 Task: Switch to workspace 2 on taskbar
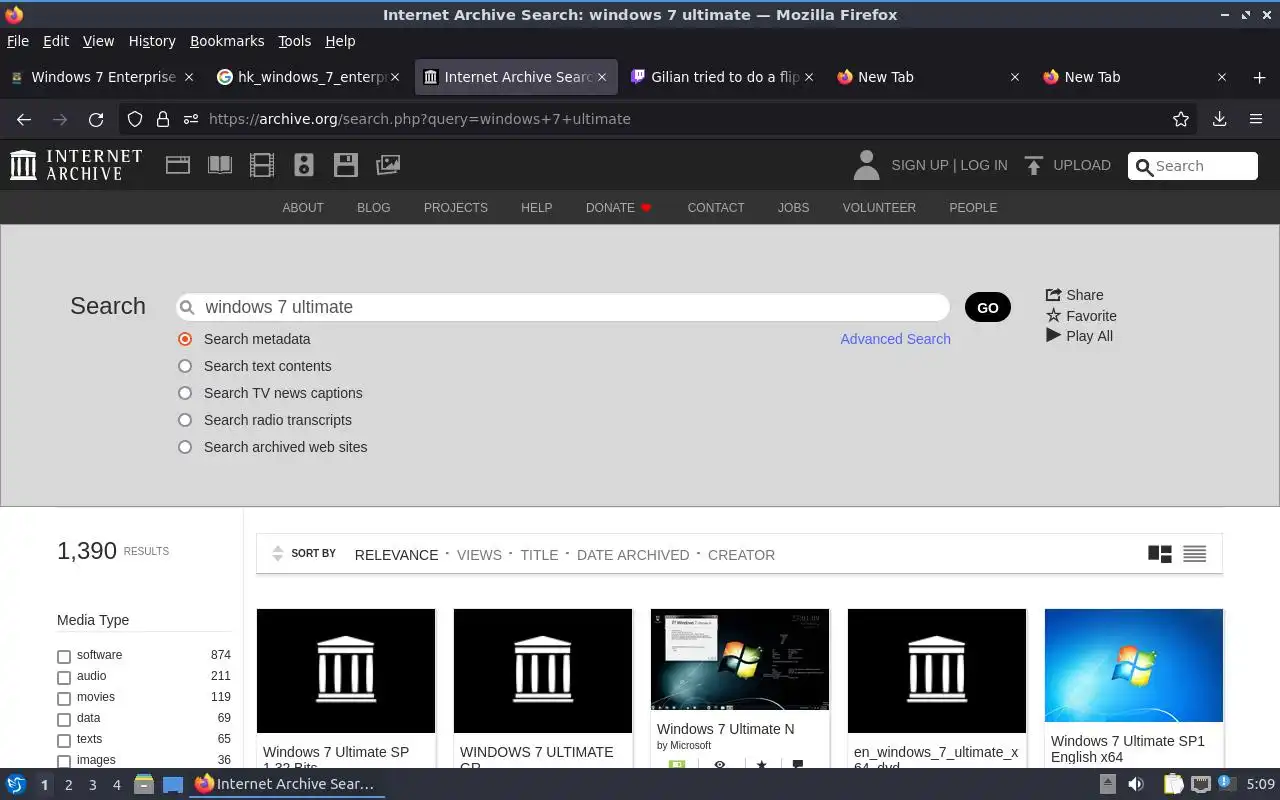(68, 785)
